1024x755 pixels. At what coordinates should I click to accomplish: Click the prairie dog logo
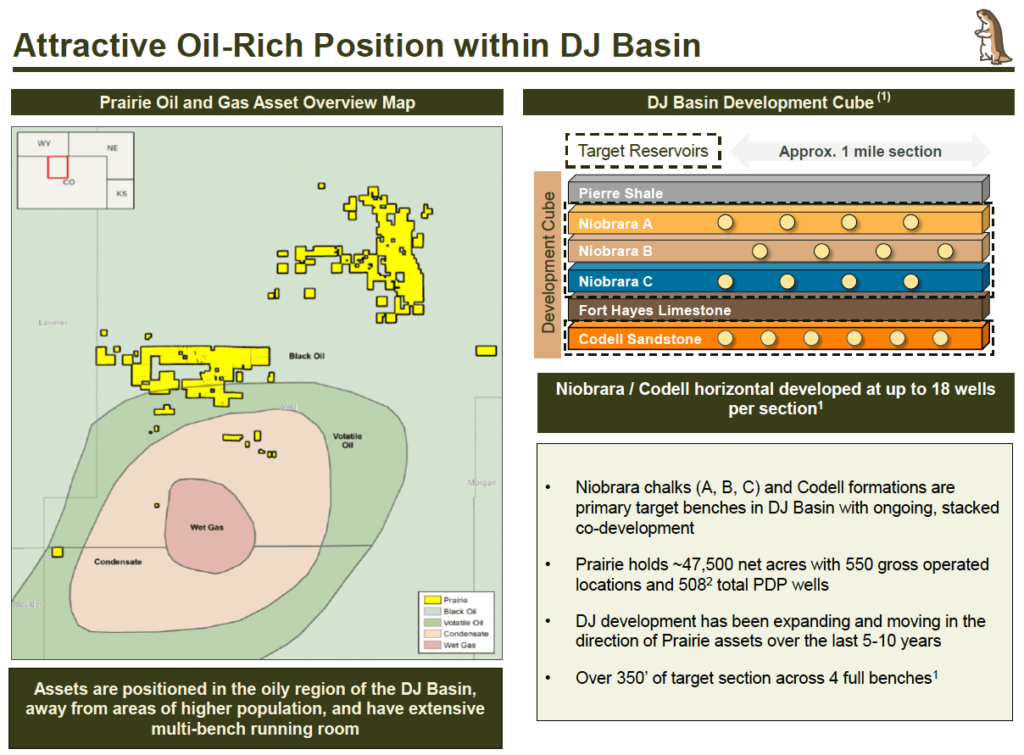[x=992, y=37]
